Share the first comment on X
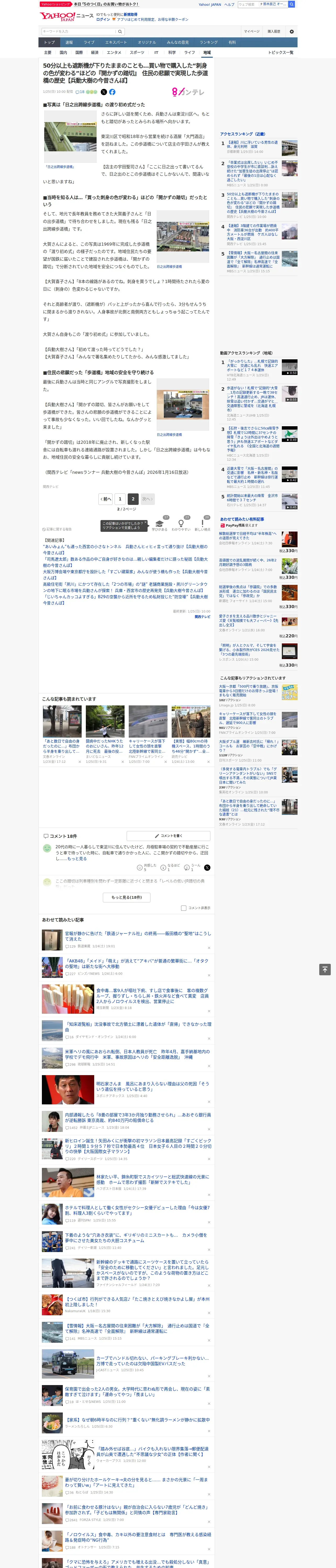 pyautogui.click(x=207, y=867)
